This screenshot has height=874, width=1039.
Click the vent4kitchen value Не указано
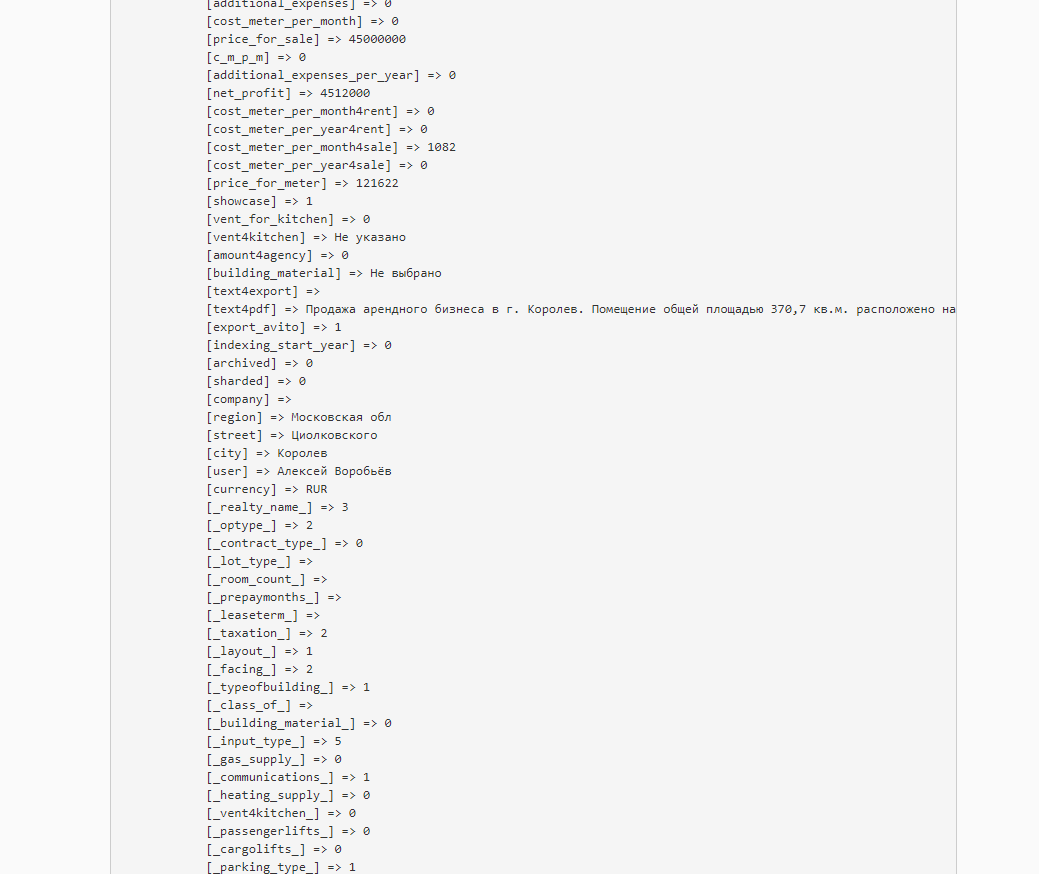pyautogui.click(x=370, y=237)
